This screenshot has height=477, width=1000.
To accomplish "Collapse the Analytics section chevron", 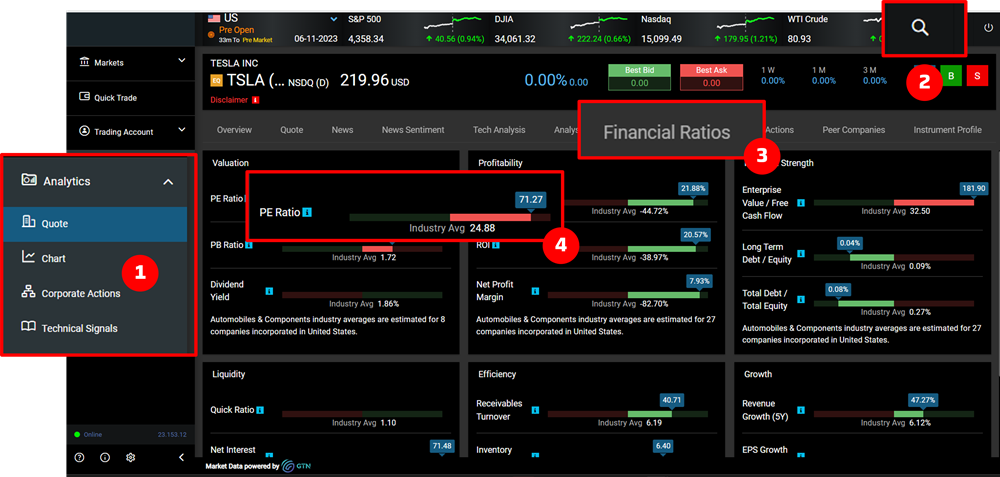I will click(168, 182).
